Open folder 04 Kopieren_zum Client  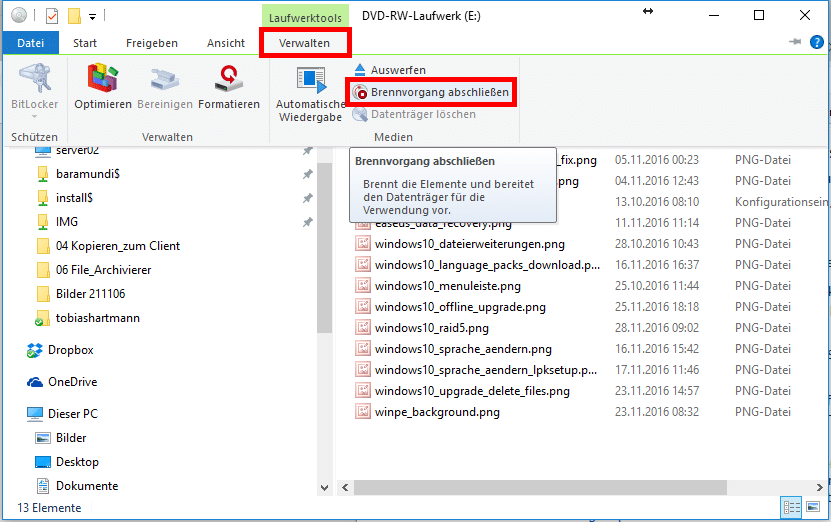click(x=118, y=246)
